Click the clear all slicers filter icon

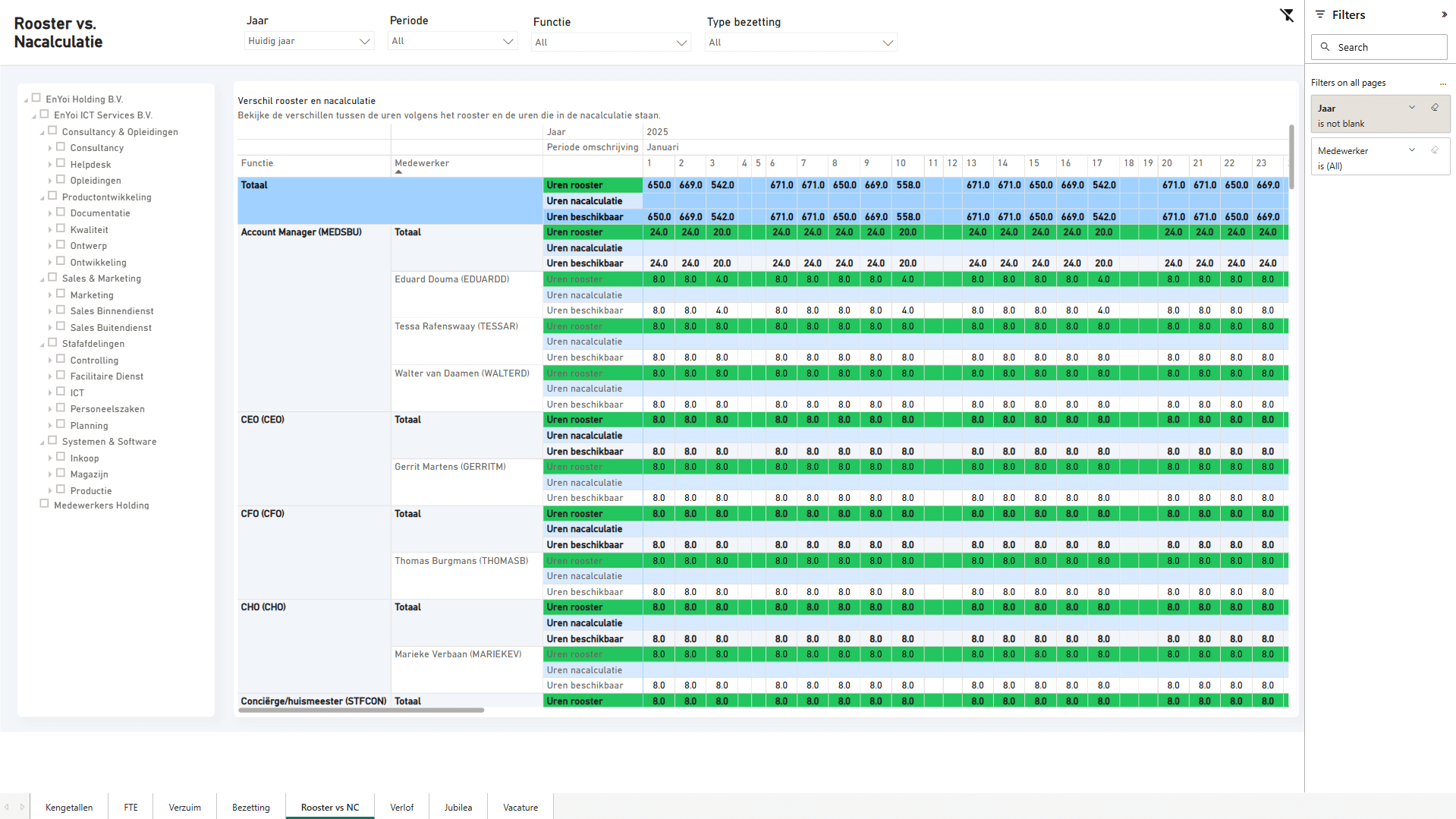click(x=1287, y=15)
